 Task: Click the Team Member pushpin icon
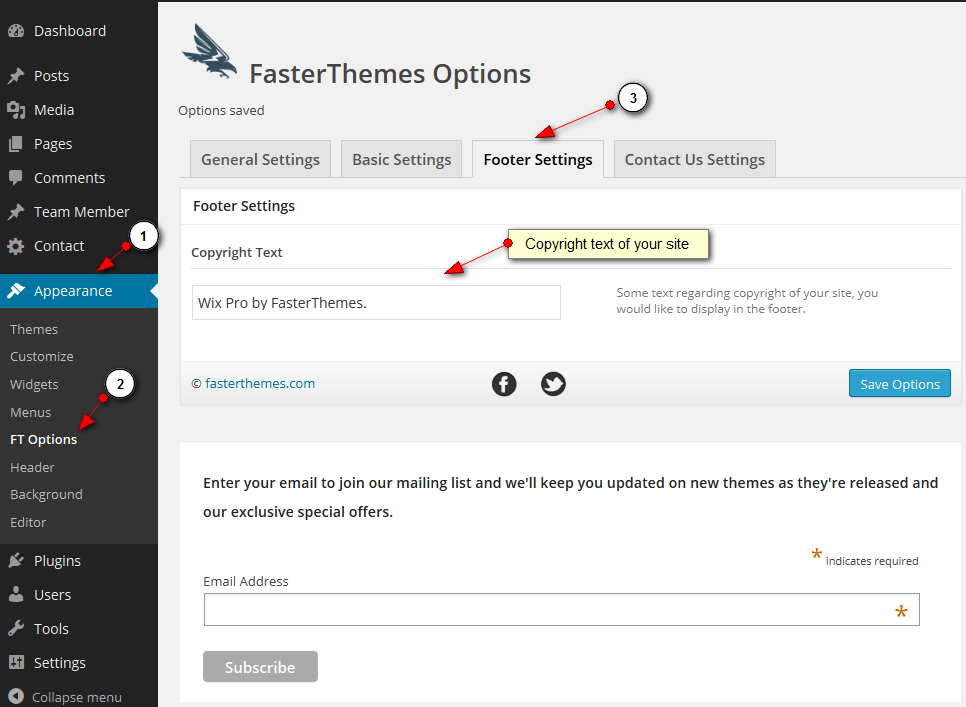pyautogui.click(x=16, y=212)
